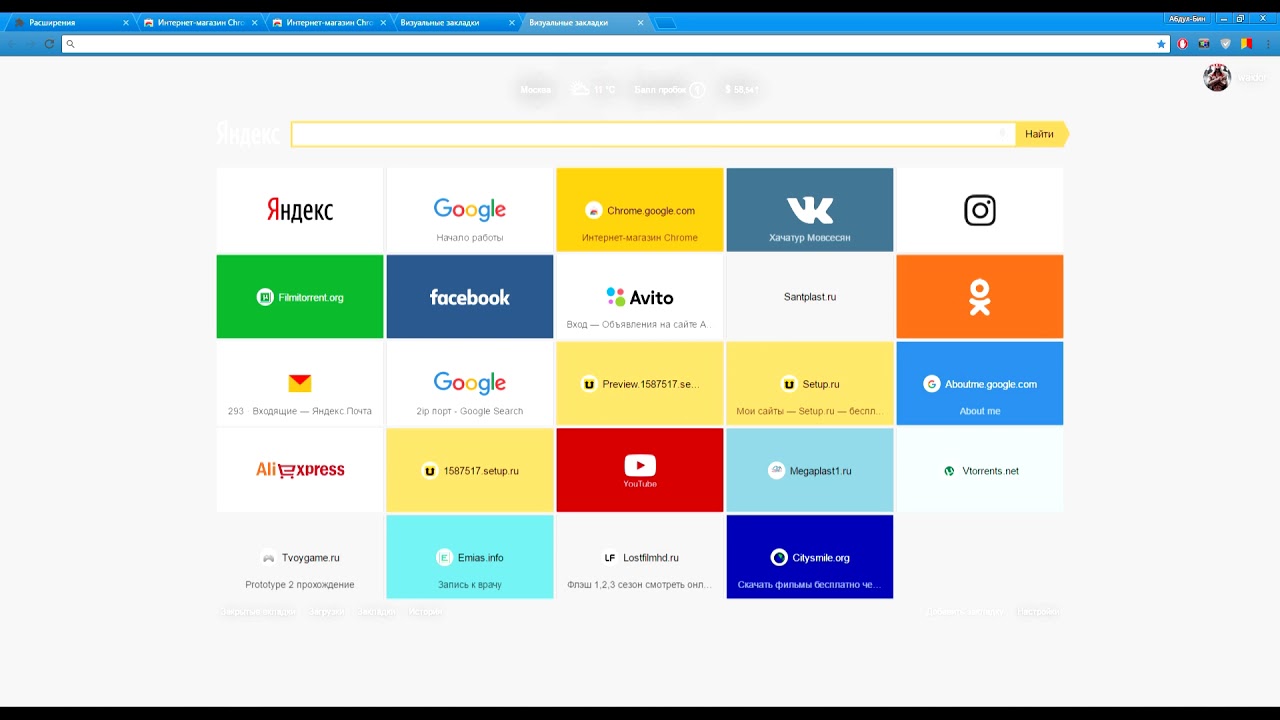
Task: Click the browser reload button
Action: [x=49, y=44]
